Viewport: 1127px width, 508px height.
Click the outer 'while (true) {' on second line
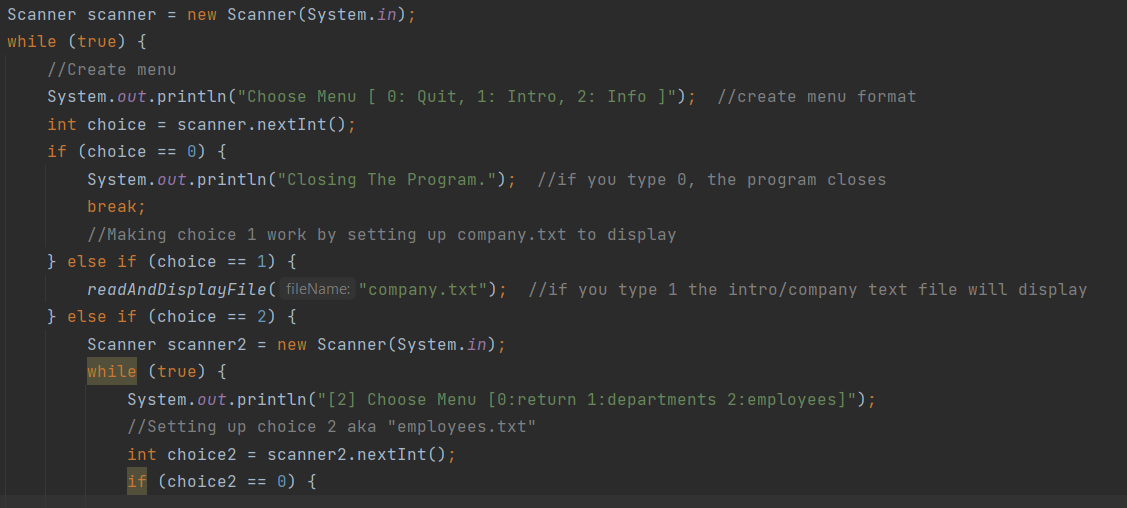(77, 42)
